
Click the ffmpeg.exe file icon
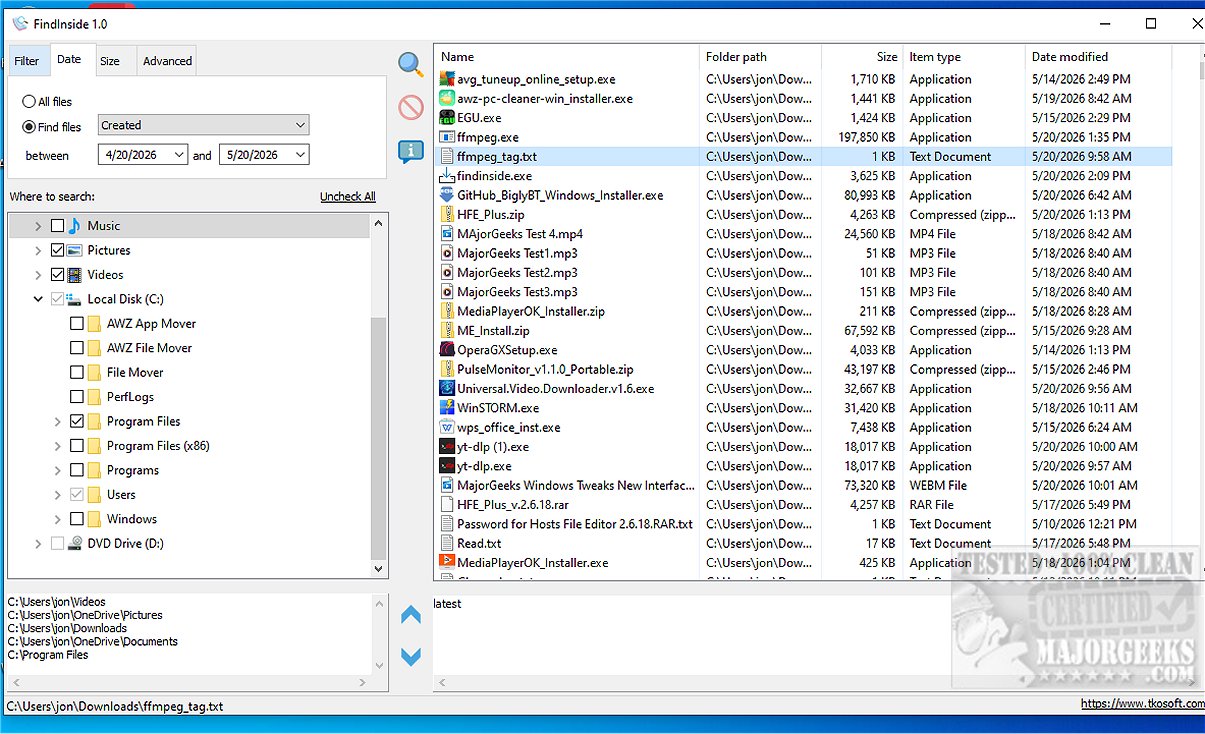click(x=447, y=137)
